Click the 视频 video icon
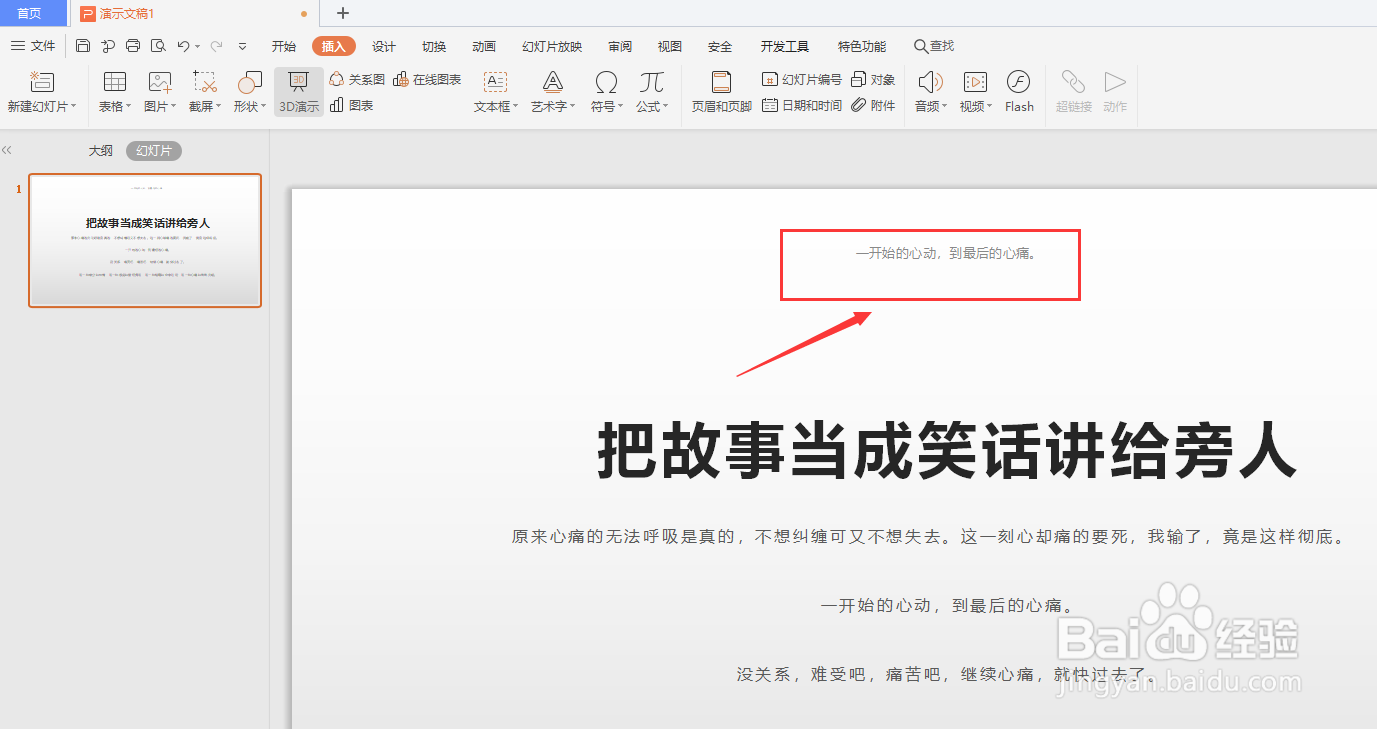Image resolution: width=1377 pixels, height=729 pixels. (x=975, y=82)
